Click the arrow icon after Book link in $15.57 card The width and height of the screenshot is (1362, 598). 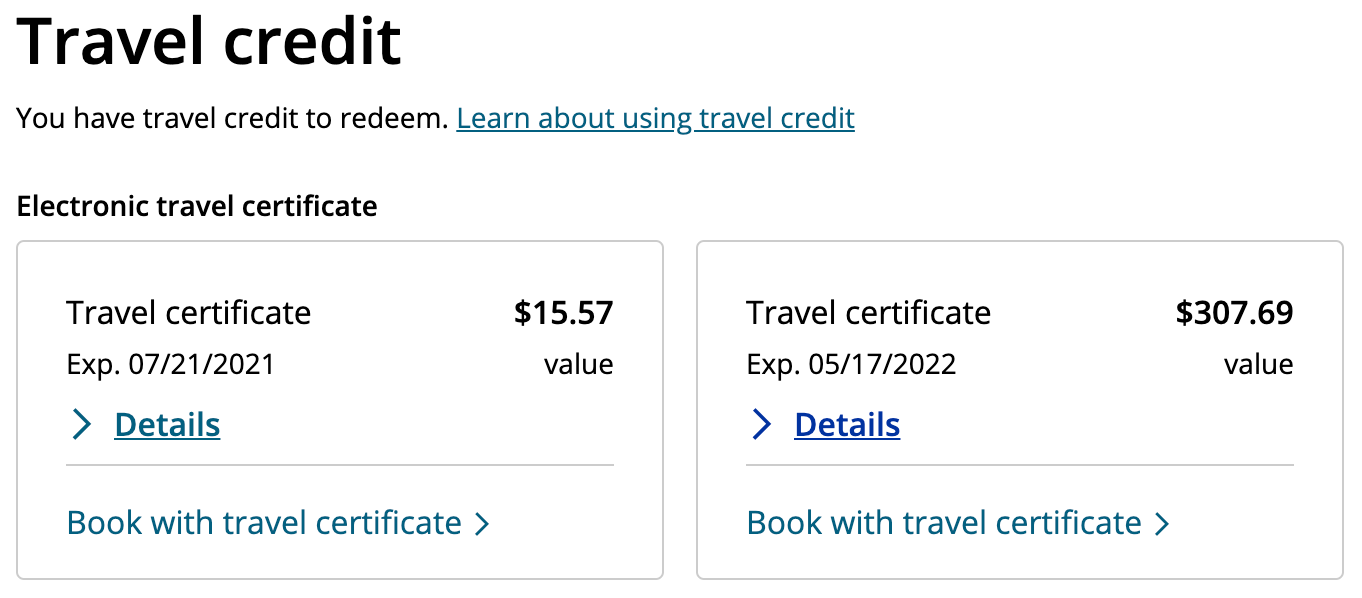[481, 524]
